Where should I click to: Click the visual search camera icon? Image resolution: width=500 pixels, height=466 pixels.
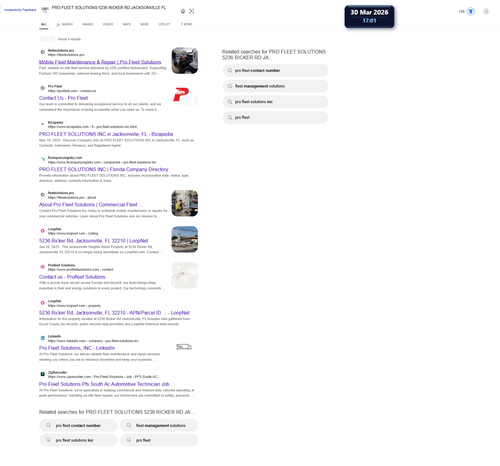point(192,11)
